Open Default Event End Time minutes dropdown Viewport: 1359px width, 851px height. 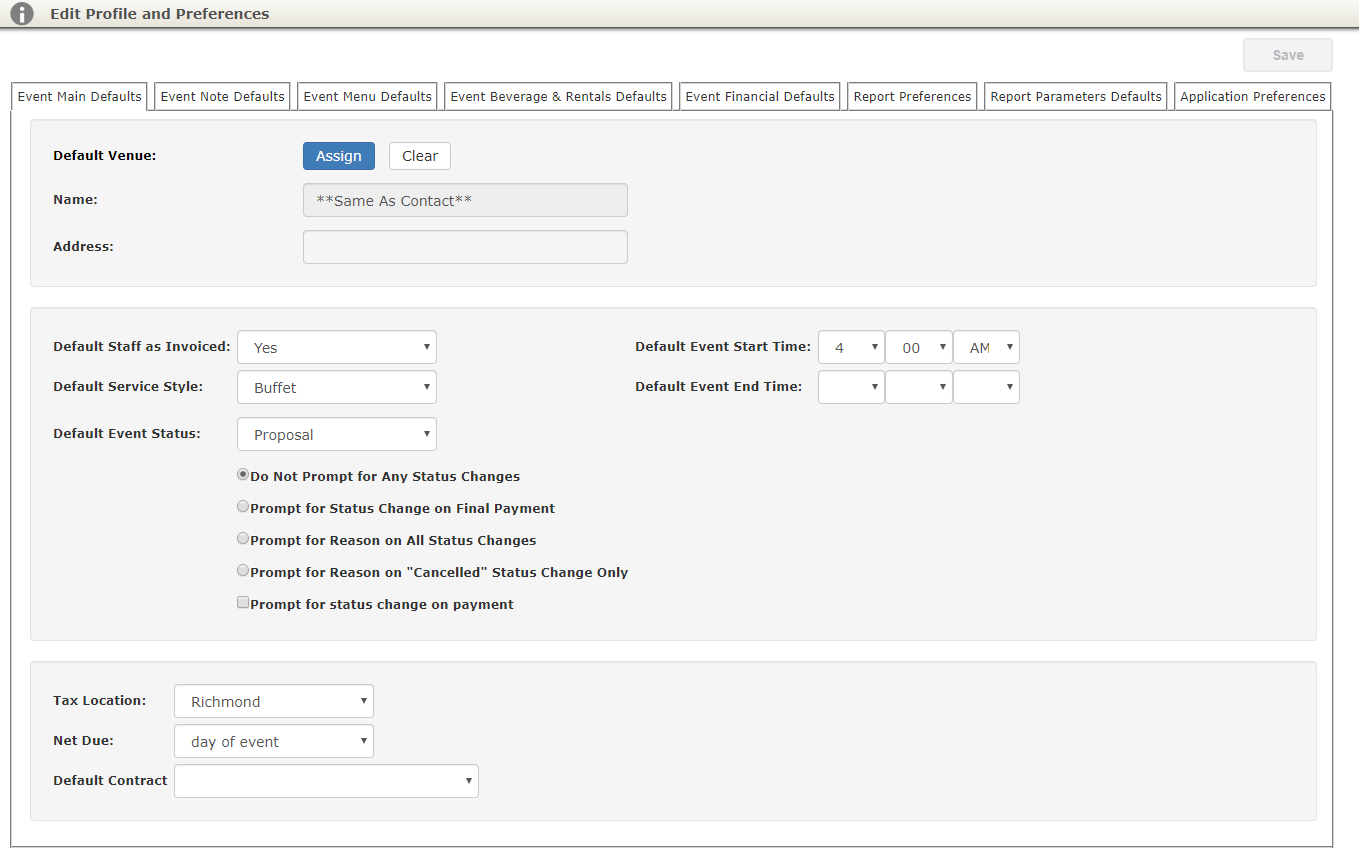pyautogui.click(x=919, y=387)
